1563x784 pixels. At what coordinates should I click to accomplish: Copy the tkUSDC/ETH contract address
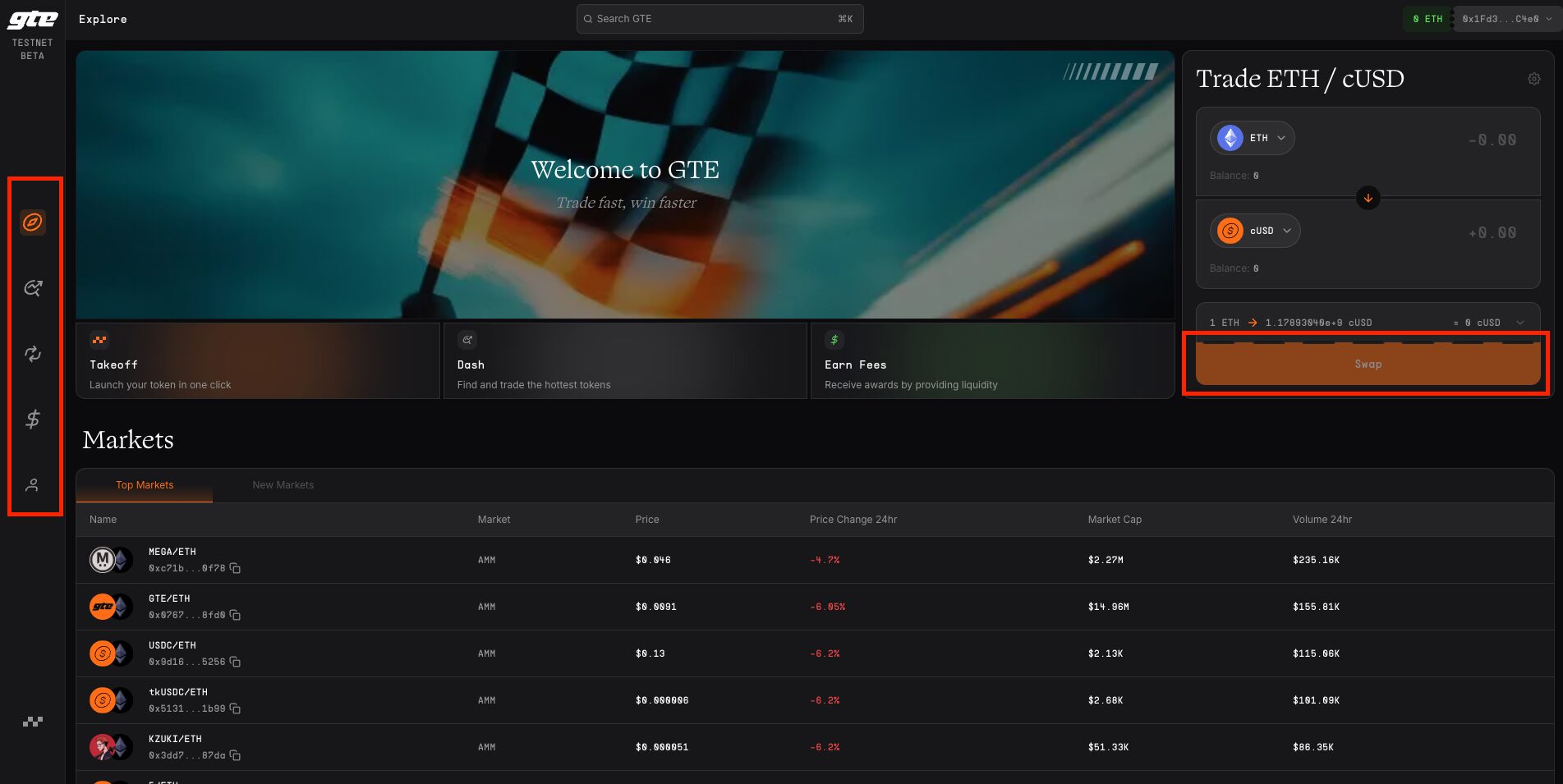click(x=235, y=708)
